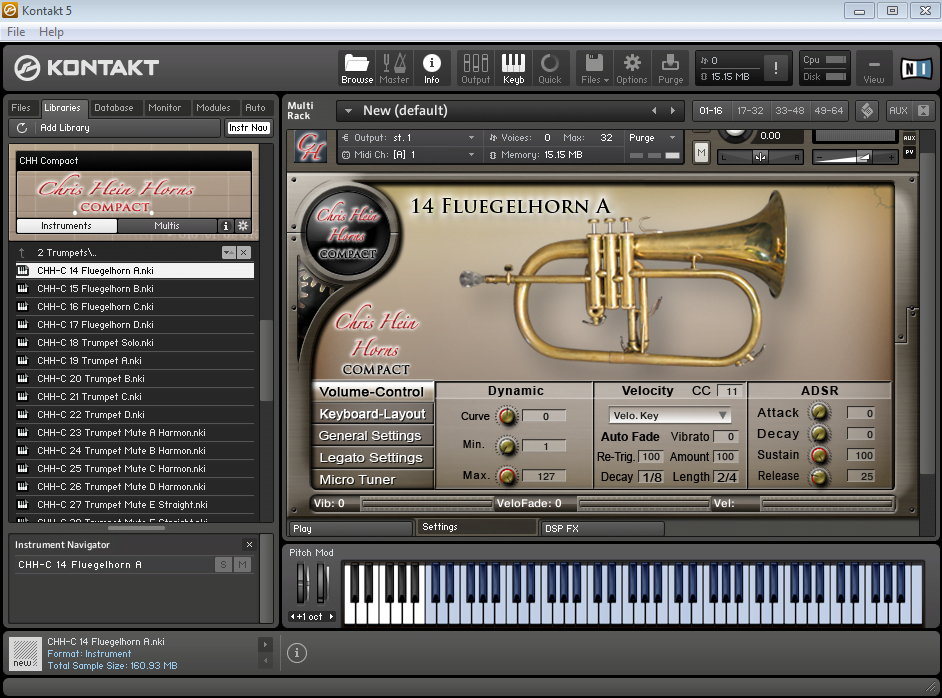942x698 pixels.
Task: Click the NI logo
Action: point(916,68)
